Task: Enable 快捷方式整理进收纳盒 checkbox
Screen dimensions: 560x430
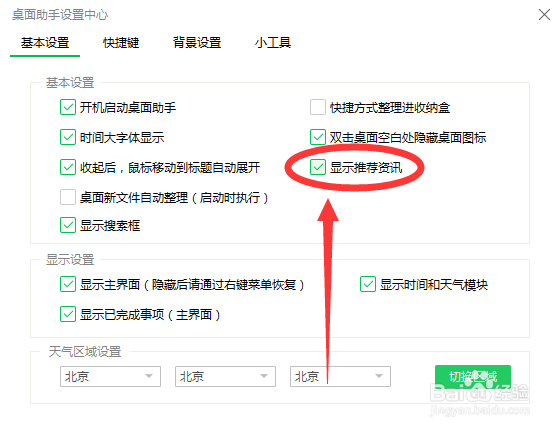Action: [318, 107]
